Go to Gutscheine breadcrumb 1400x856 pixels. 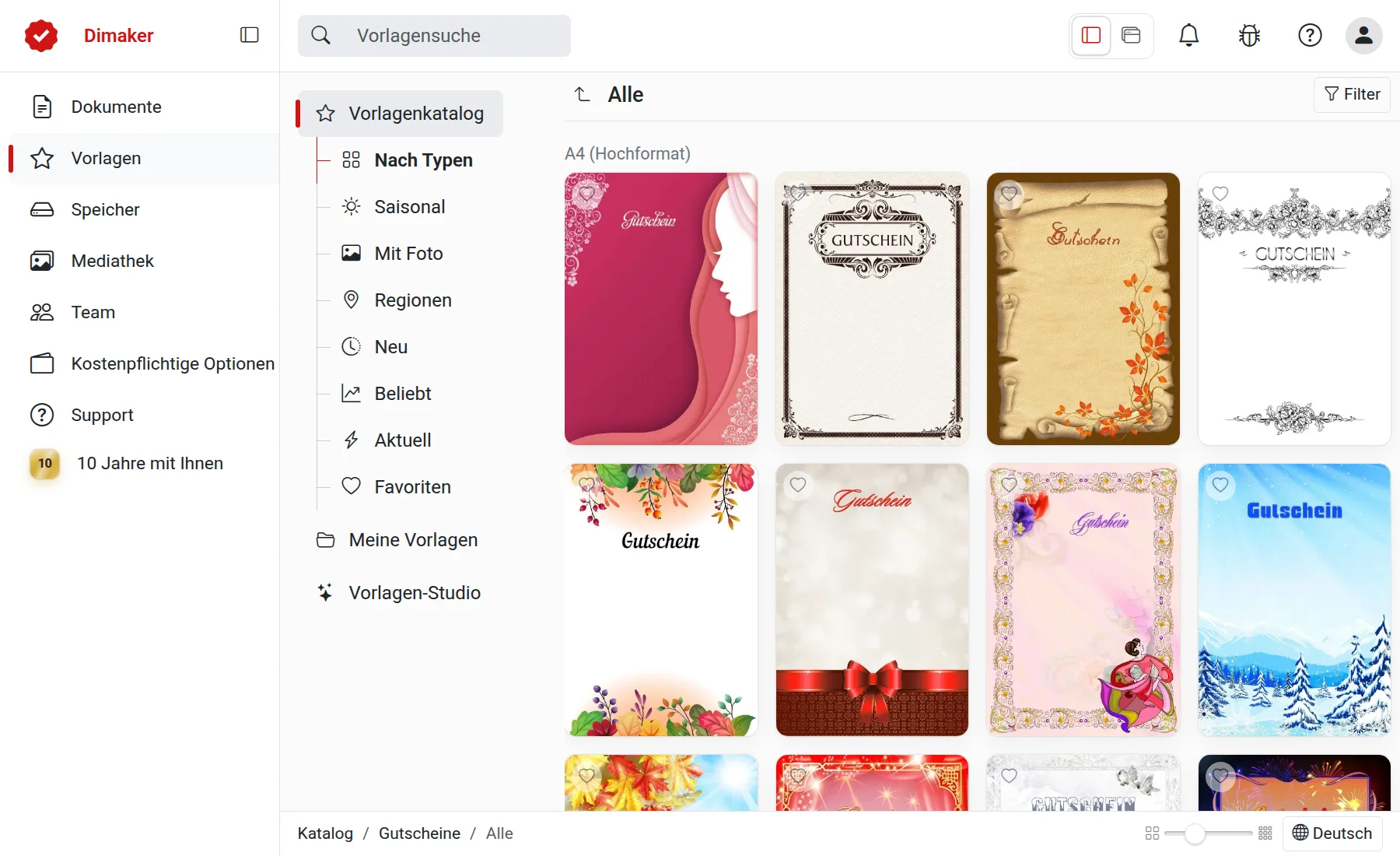click(x=419, y=833)
